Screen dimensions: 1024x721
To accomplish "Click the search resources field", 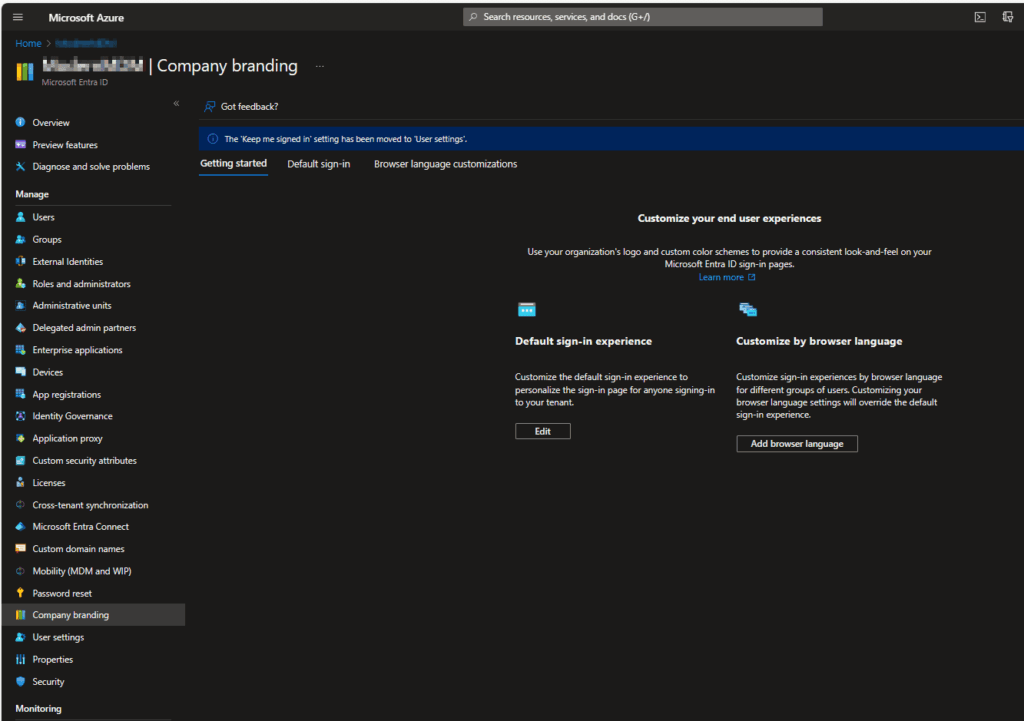I will point(640,16).
